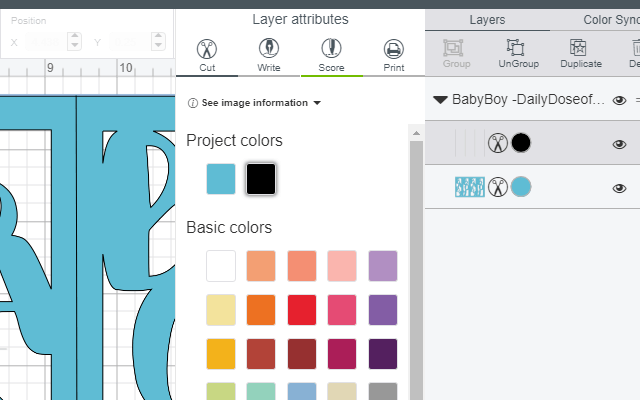Click scissors icon on blue layer

(498, 187)
